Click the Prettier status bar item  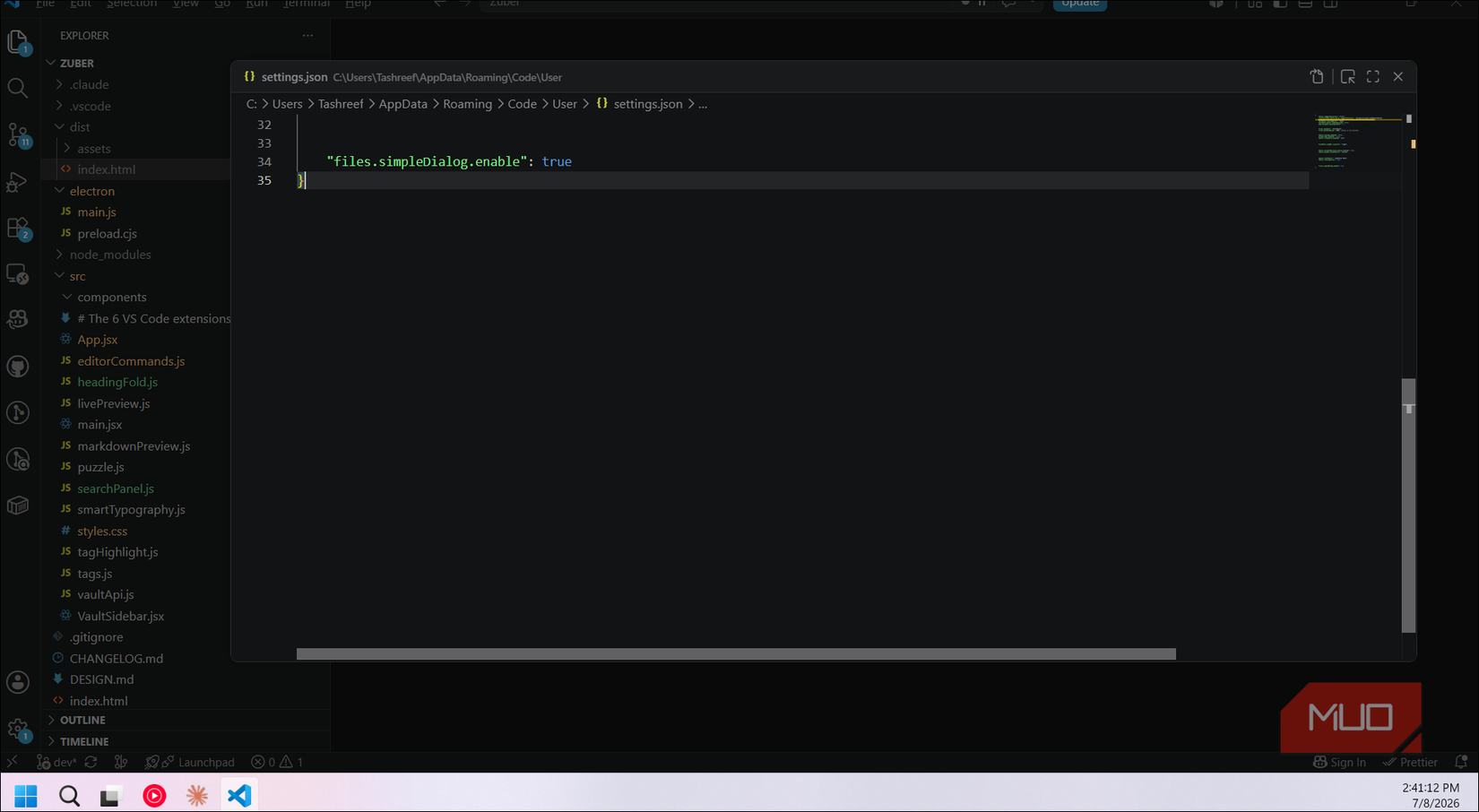coord(1410,762)
